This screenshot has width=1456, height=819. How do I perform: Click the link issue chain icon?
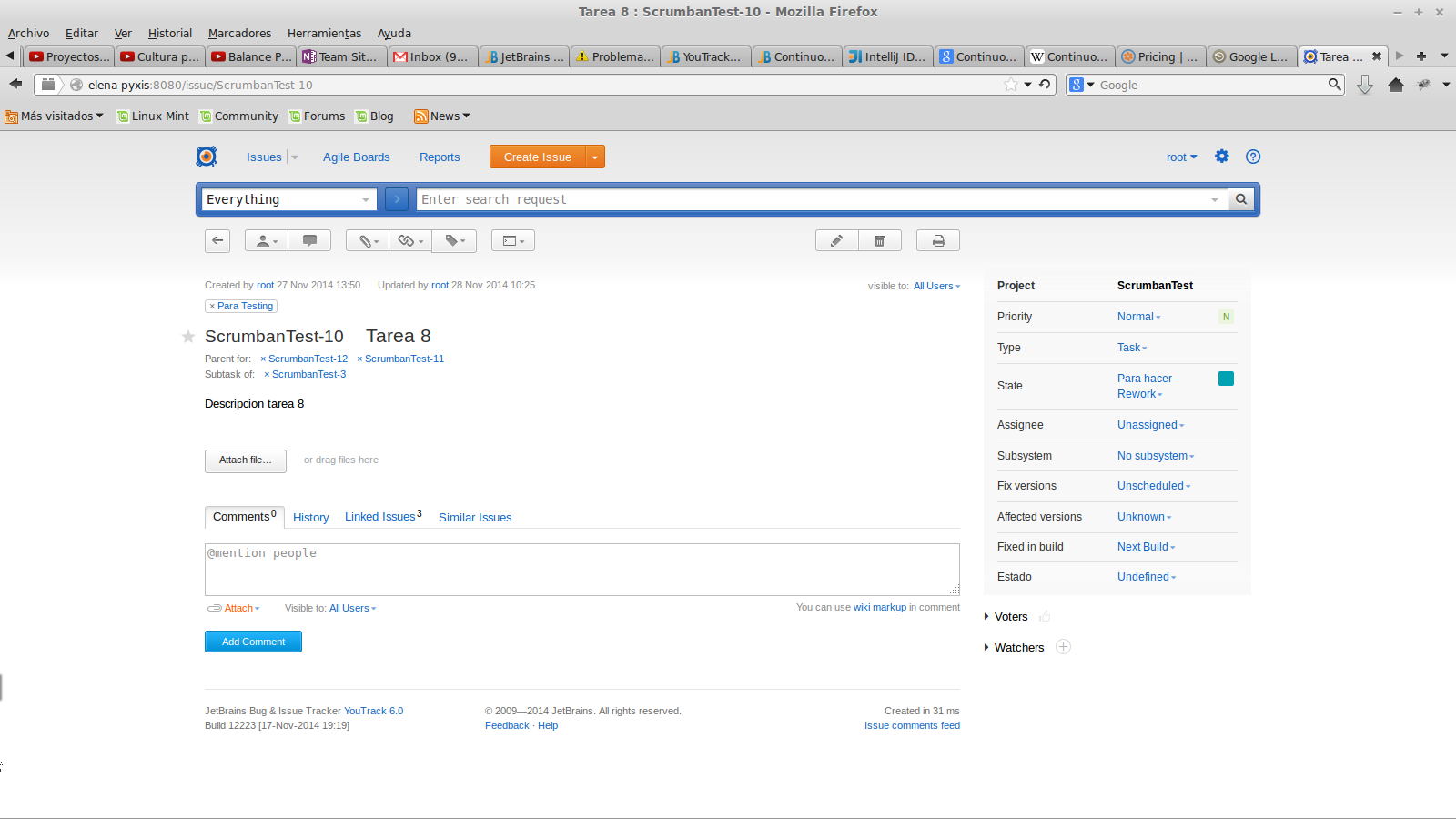(x=410, y=240)
